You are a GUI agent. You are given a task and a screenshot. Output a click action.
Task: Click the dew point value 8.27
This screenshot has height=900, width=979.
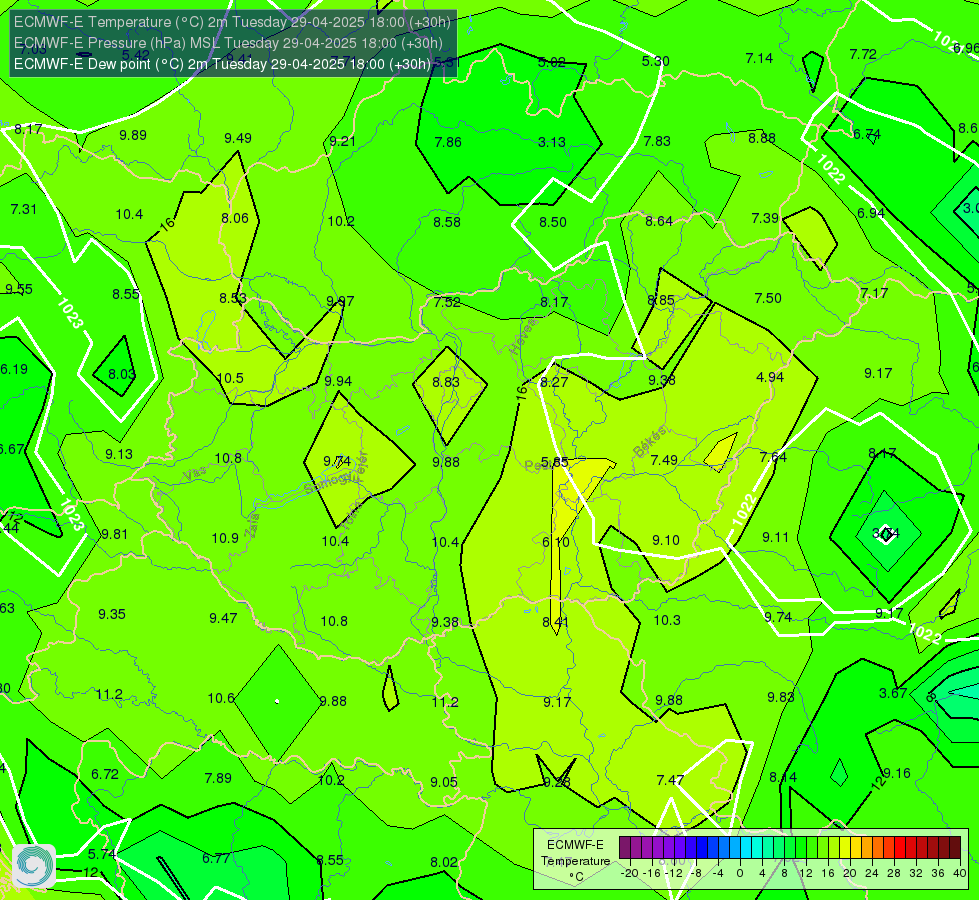point(554,382)
